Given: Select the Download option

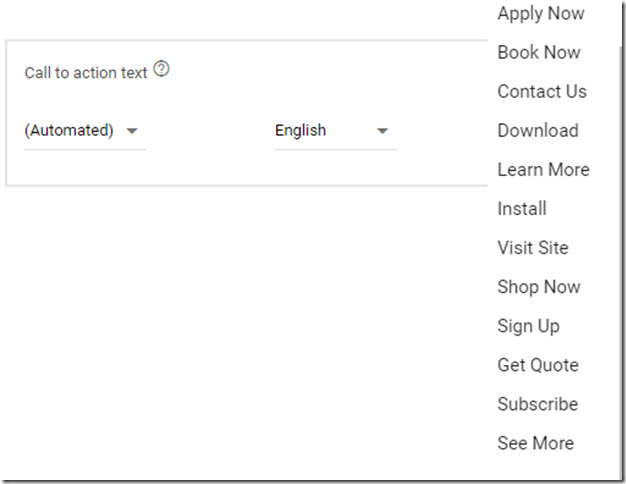Looking at the screenshot, I should click(x=537, y=131).
